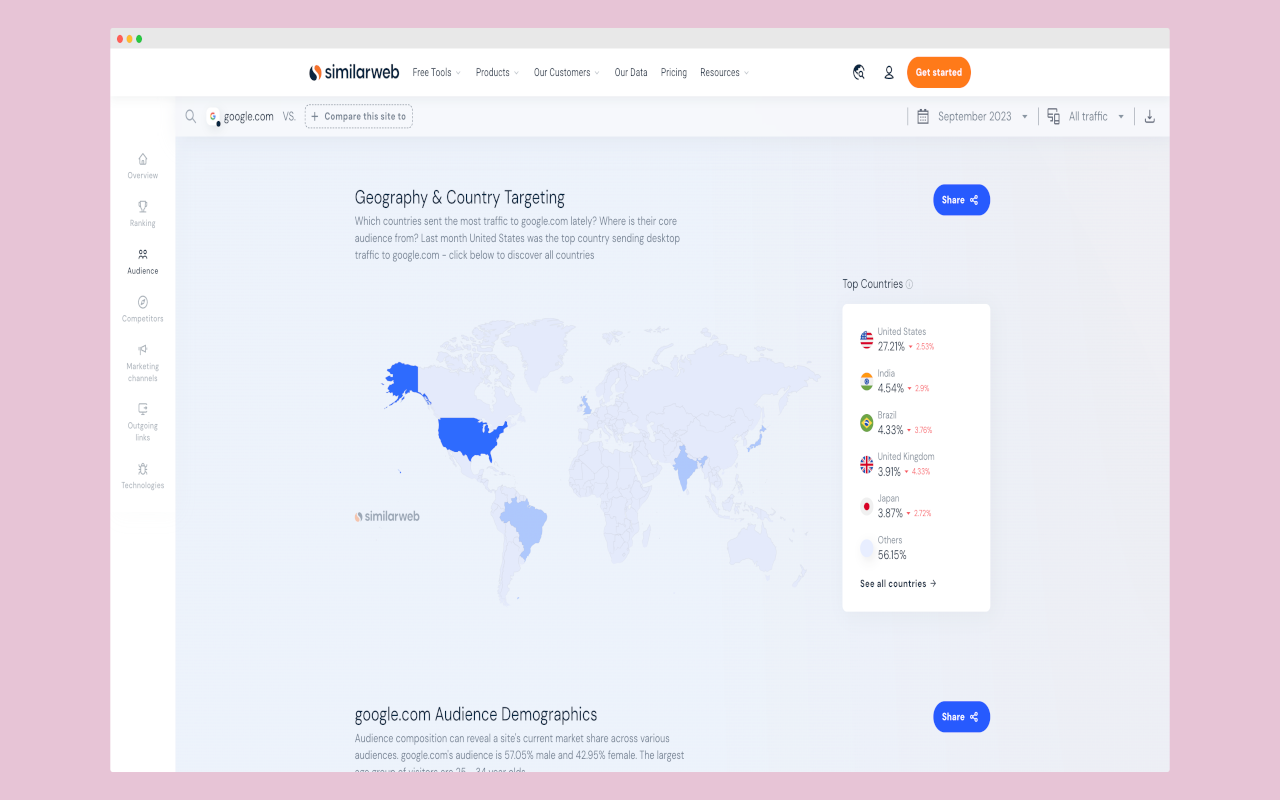This screenshot has width=1280, height=800.
Task: Select the Audience sidebar item
Action: 142,261
